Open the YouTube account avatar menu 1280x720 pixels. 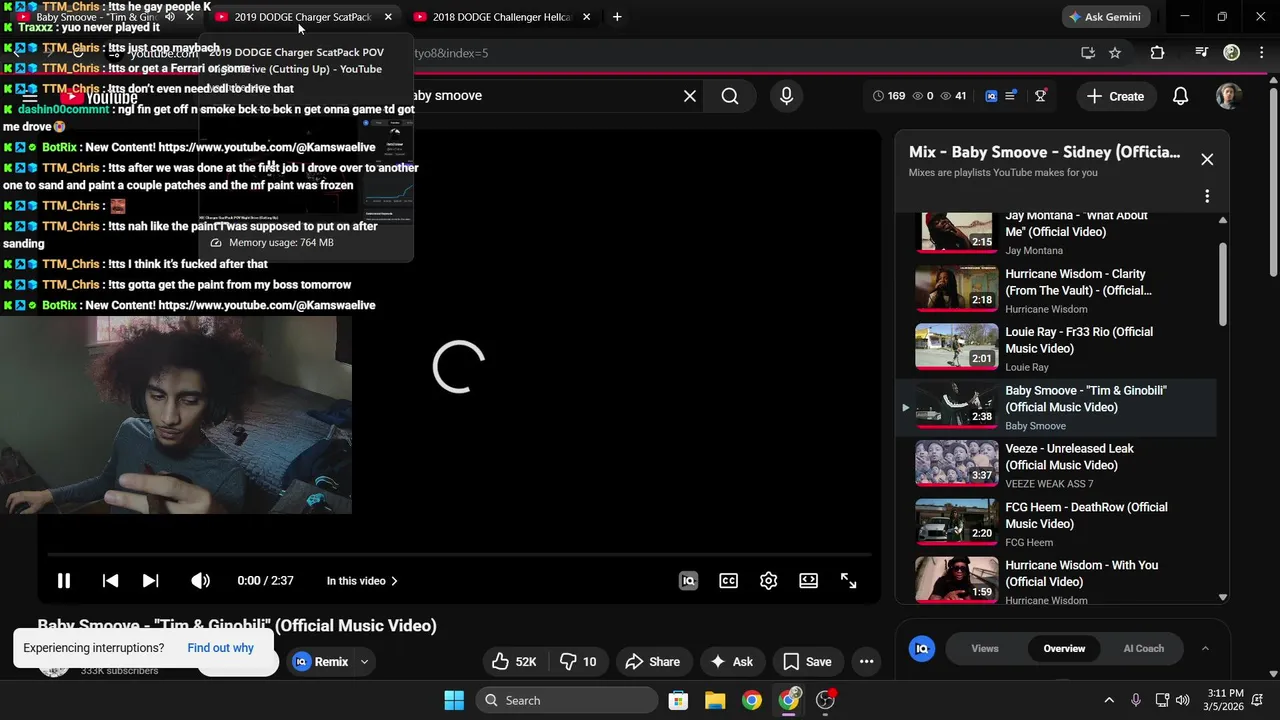[1228, 96]
